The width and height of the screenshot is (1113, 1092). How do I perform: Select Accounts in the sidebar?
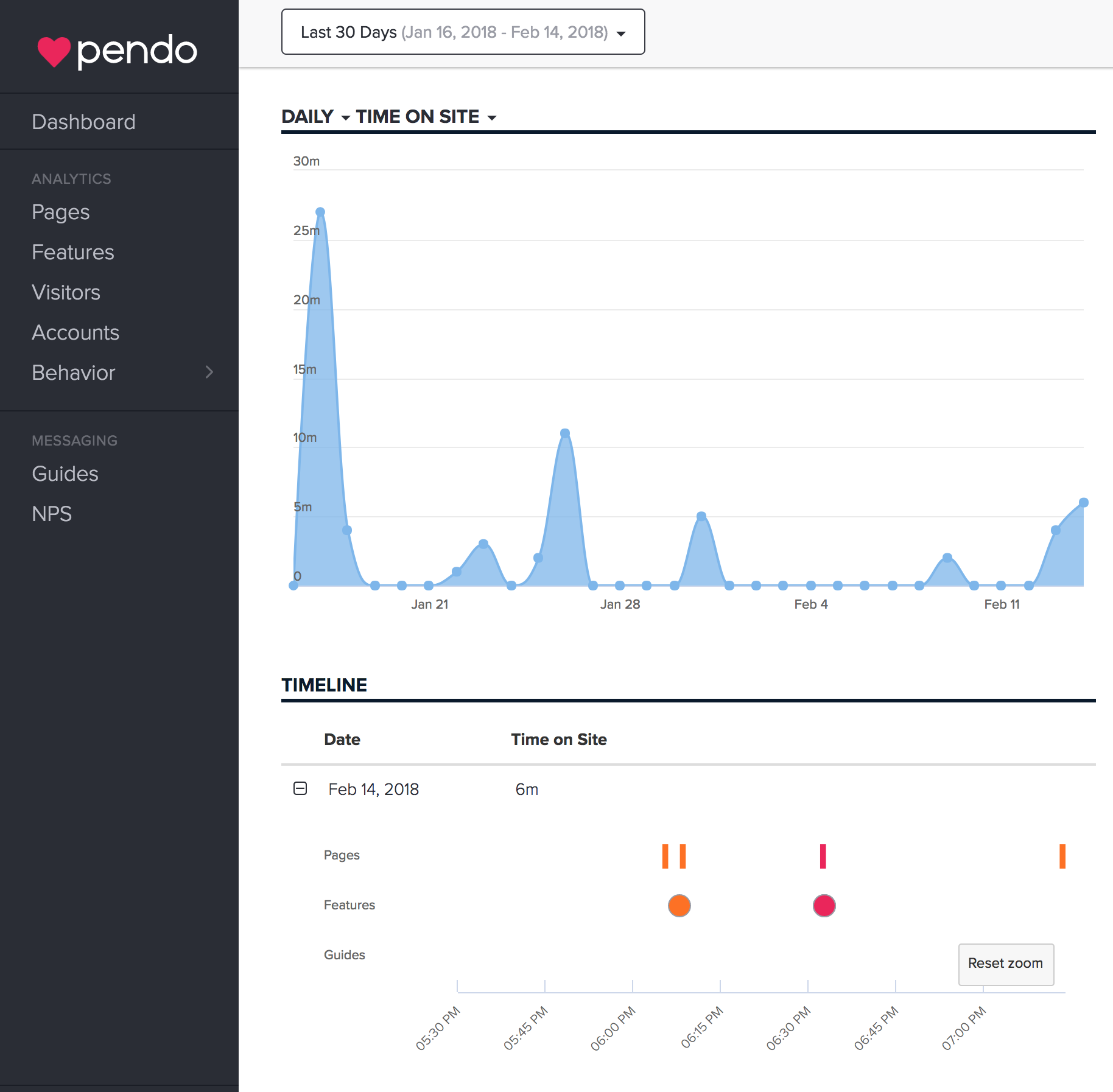click(x=75, y=332)
